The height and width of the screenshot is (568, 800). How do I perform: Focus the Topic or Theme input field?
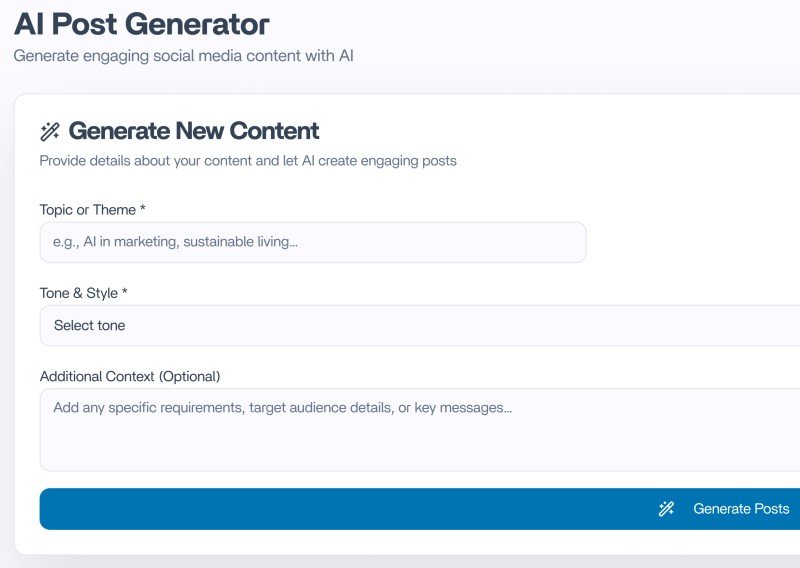click(313, 242)
